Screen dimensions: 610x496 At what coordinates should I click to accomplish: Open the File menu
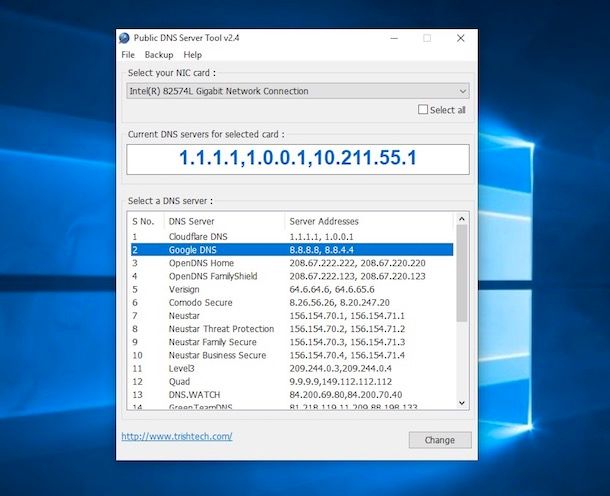pos(128,55)
